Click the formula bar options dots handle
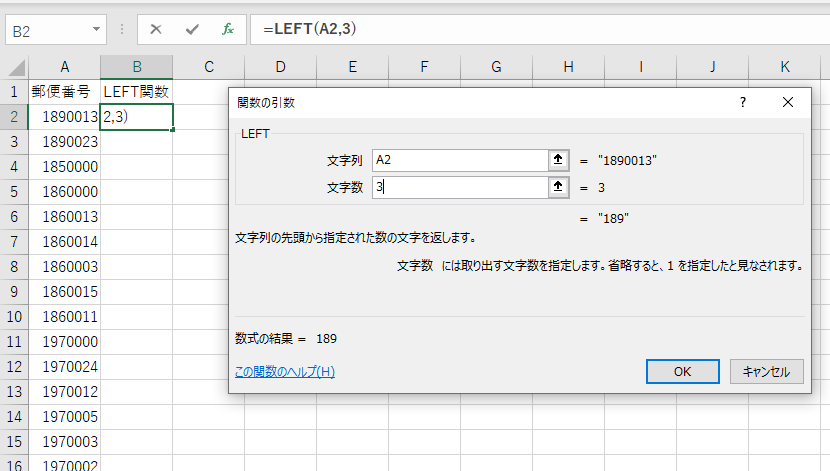Viewport: 830px width, 471px height. pos(122,29)
